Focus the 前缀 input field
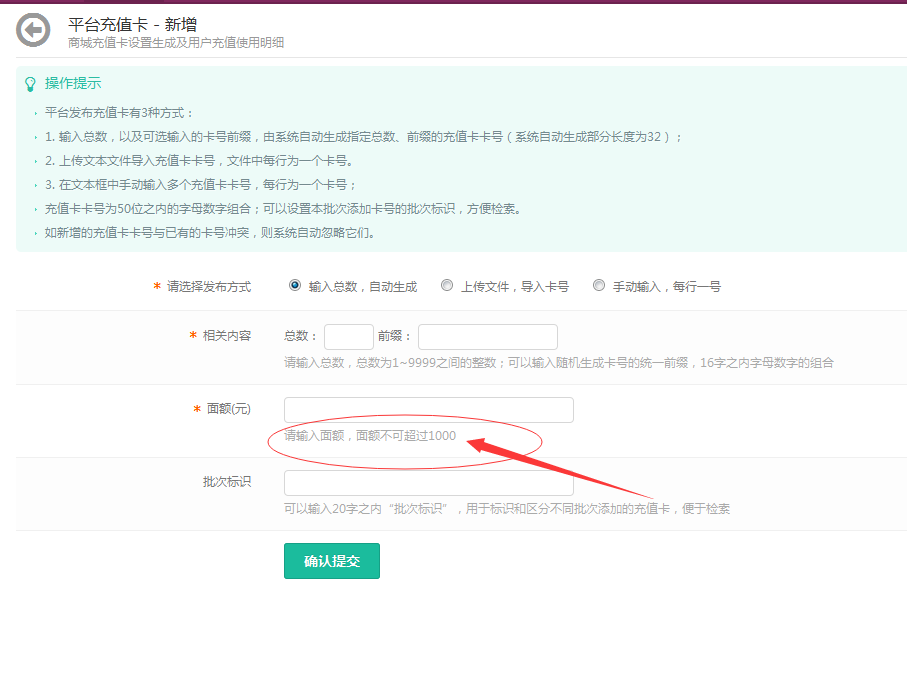 coord(488,337)
